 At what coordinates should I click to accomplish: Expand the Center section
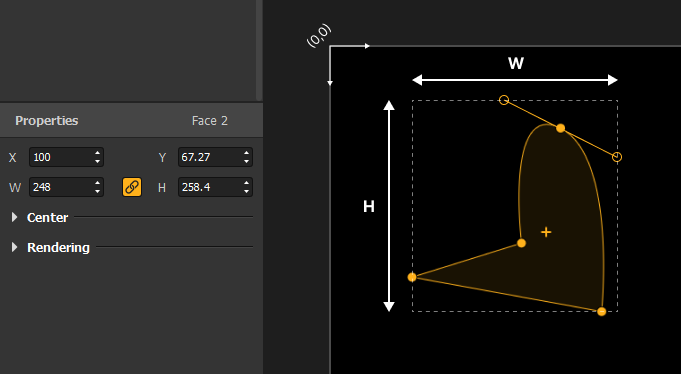(x=15, y=217)
